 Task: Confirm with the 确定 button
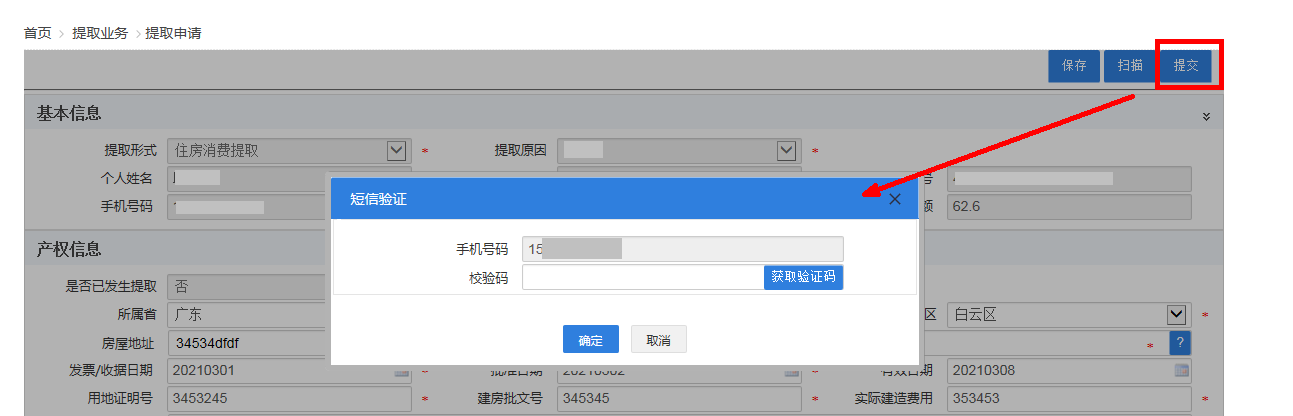[x=590, y=340]
